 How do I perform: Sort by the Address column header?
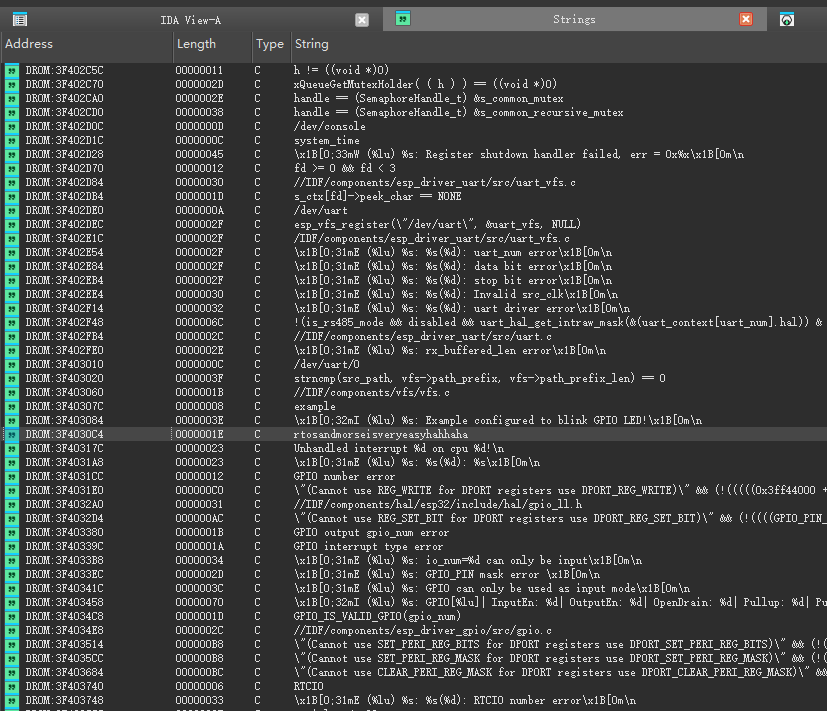(x=85, y=44)
